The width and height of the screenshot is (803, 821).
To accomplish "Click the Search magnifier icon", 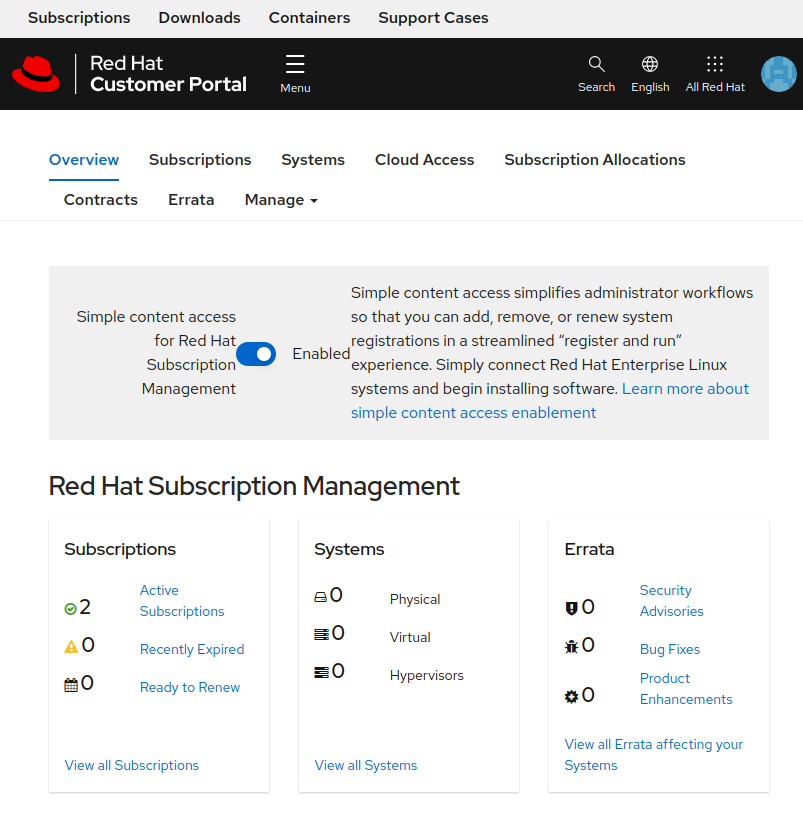I will 596,65.
